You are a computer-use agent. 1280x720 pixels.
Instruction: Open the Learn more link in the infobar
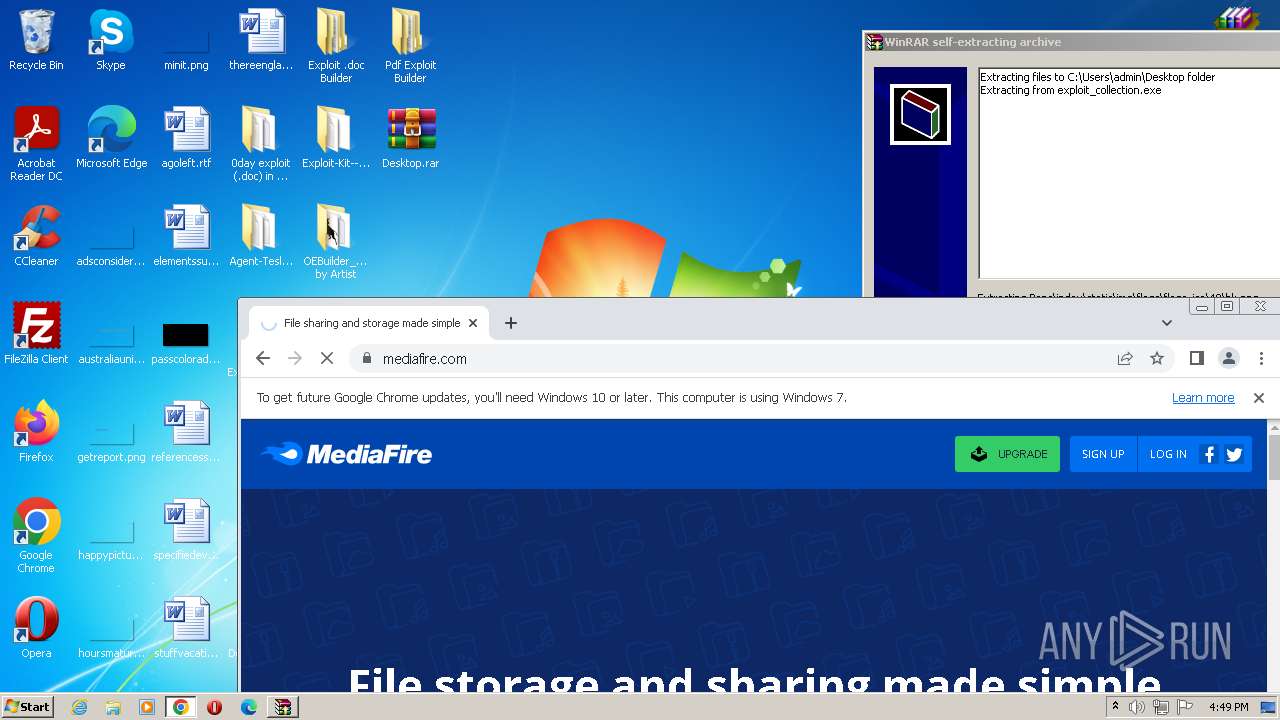coord(1203,397)
